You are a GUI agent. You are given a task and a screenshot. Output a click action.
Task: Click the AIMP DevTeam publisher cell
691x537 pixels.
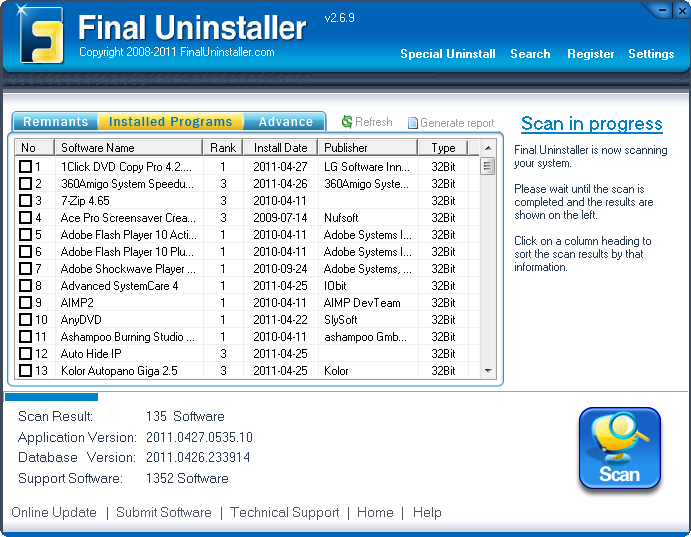pos(362,303)
